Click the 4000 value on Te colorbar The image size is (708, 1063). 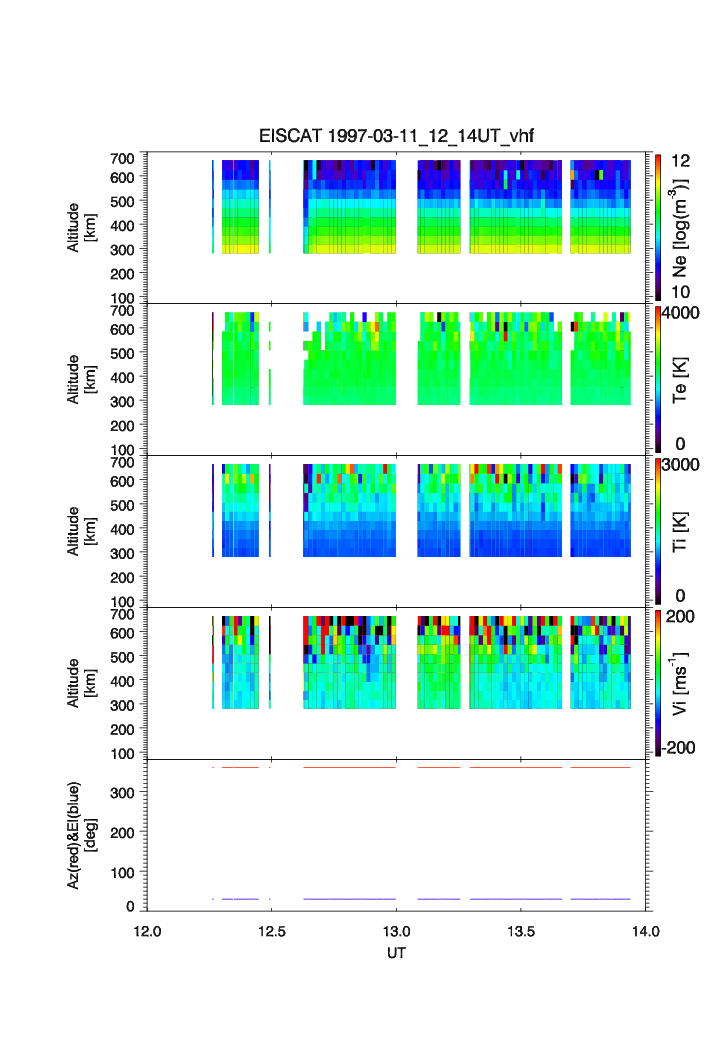[680, 313]
